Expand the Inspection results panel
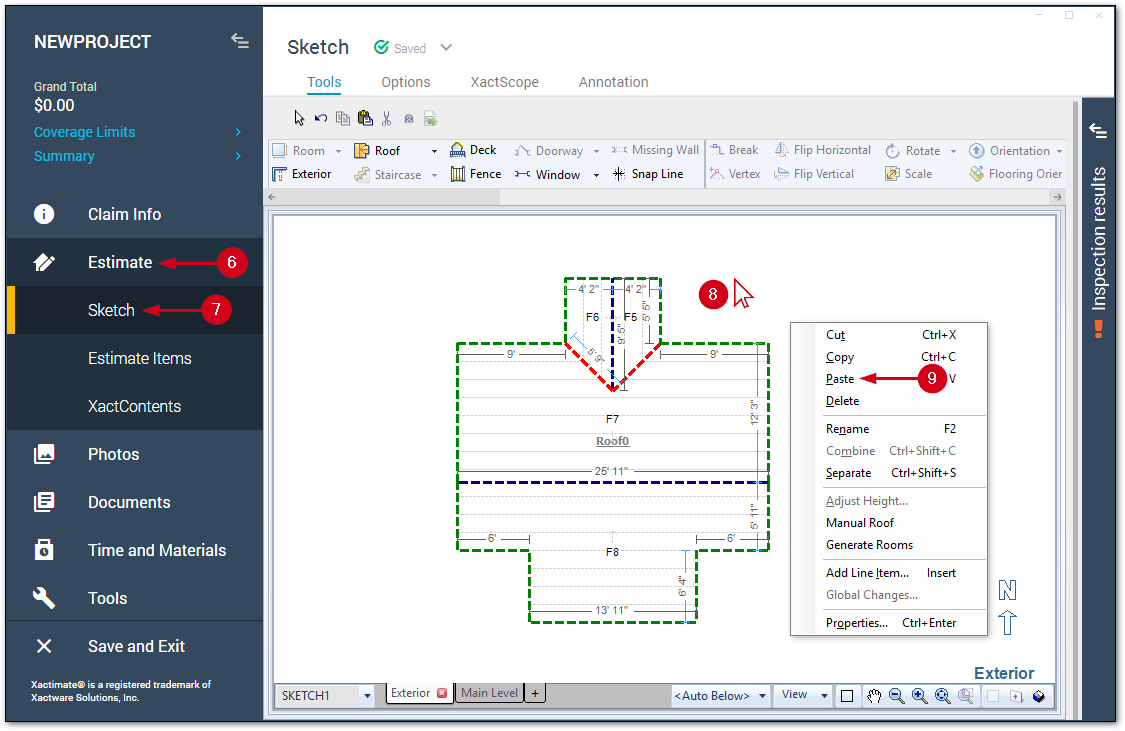 (1098, 131)
